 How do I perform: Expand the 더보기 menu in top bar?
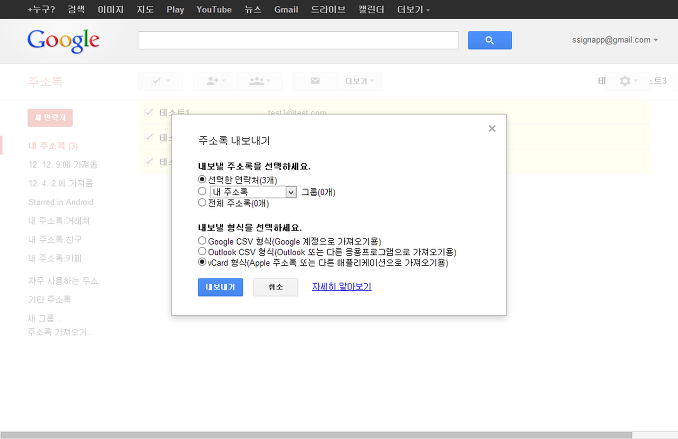[413, 10]
